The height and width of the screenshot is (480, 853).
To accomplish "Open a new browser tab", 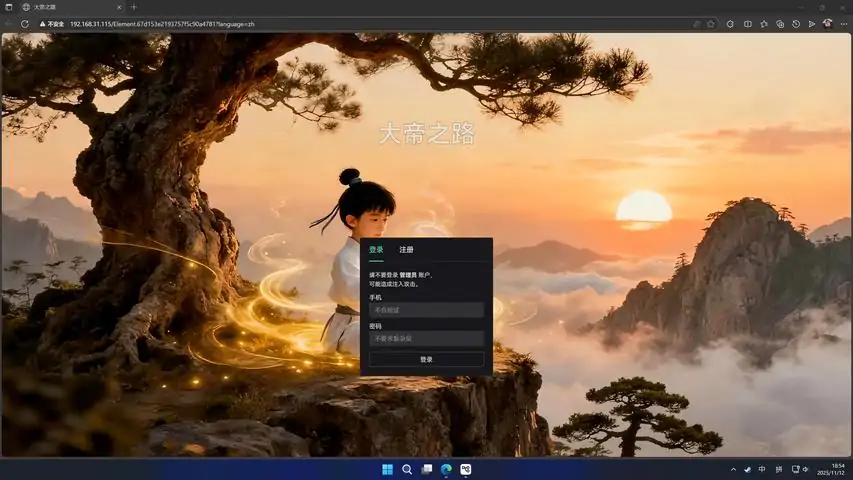I will [134, 7].
